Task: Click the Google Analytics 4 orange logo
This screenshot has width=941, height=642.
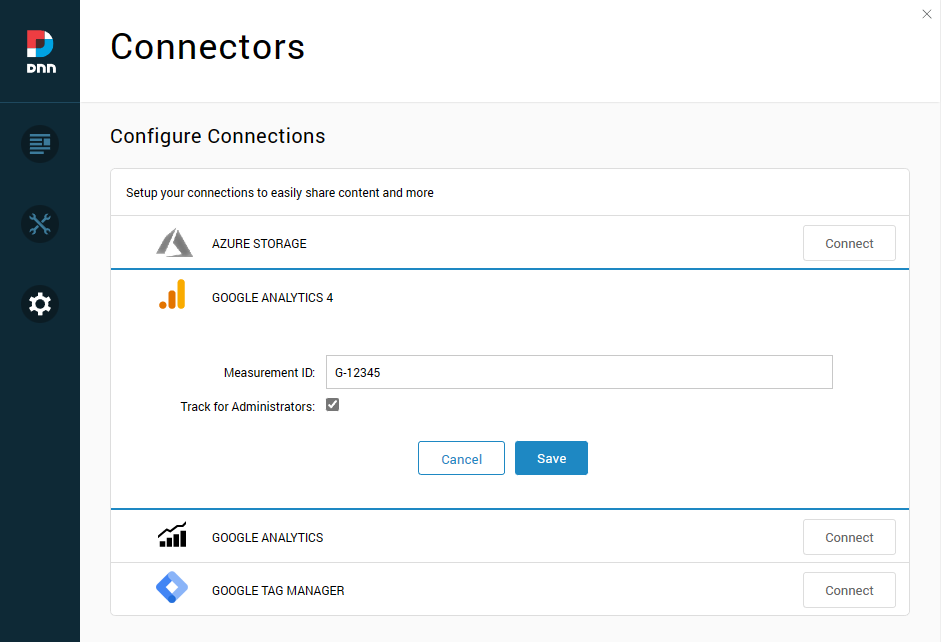Action: pos(172,296)
